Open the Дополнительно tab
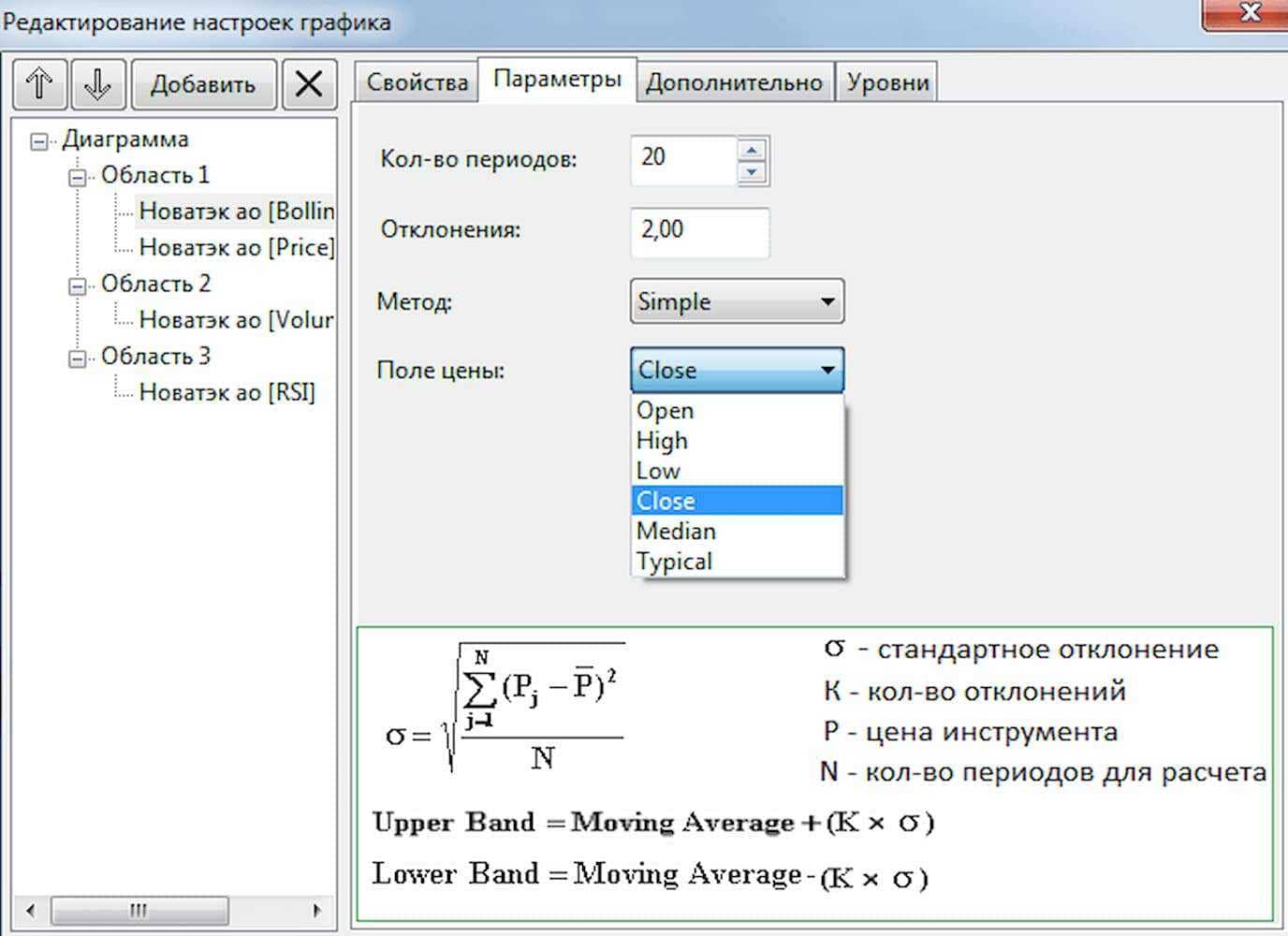 point(734,82)
